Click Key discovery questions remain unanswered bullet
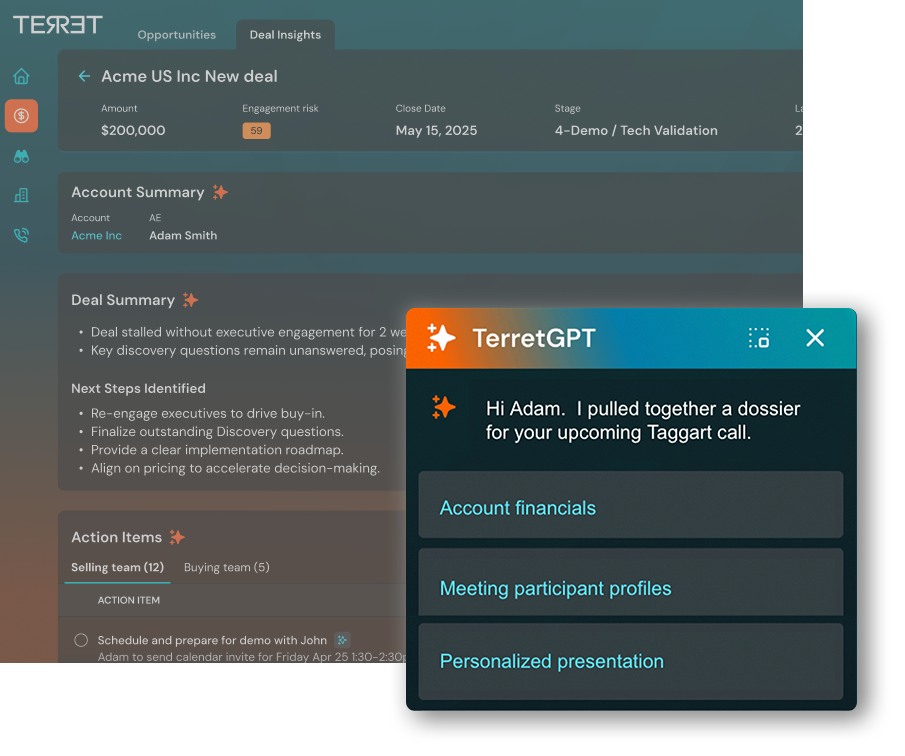 point(248,350)
